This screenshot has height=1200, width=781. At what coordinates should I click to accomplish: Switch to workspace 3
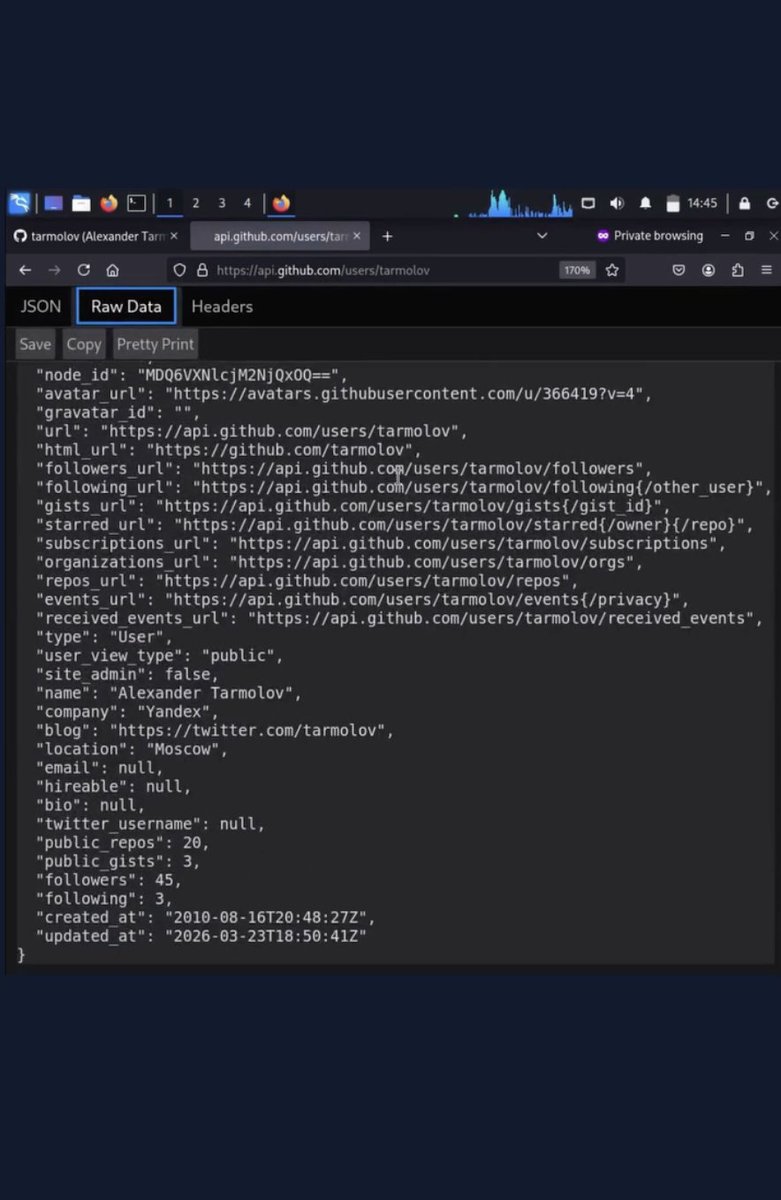tap(221, 203)
